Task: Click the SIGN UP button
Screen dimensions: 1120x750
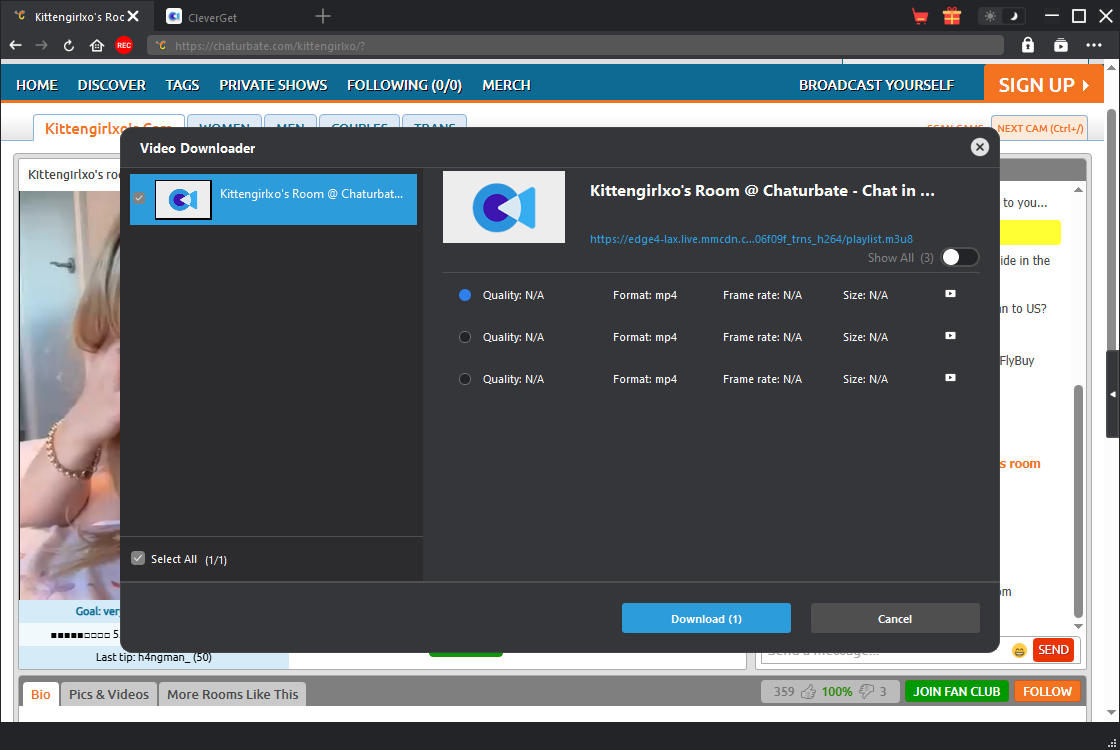Action: 1044,84
